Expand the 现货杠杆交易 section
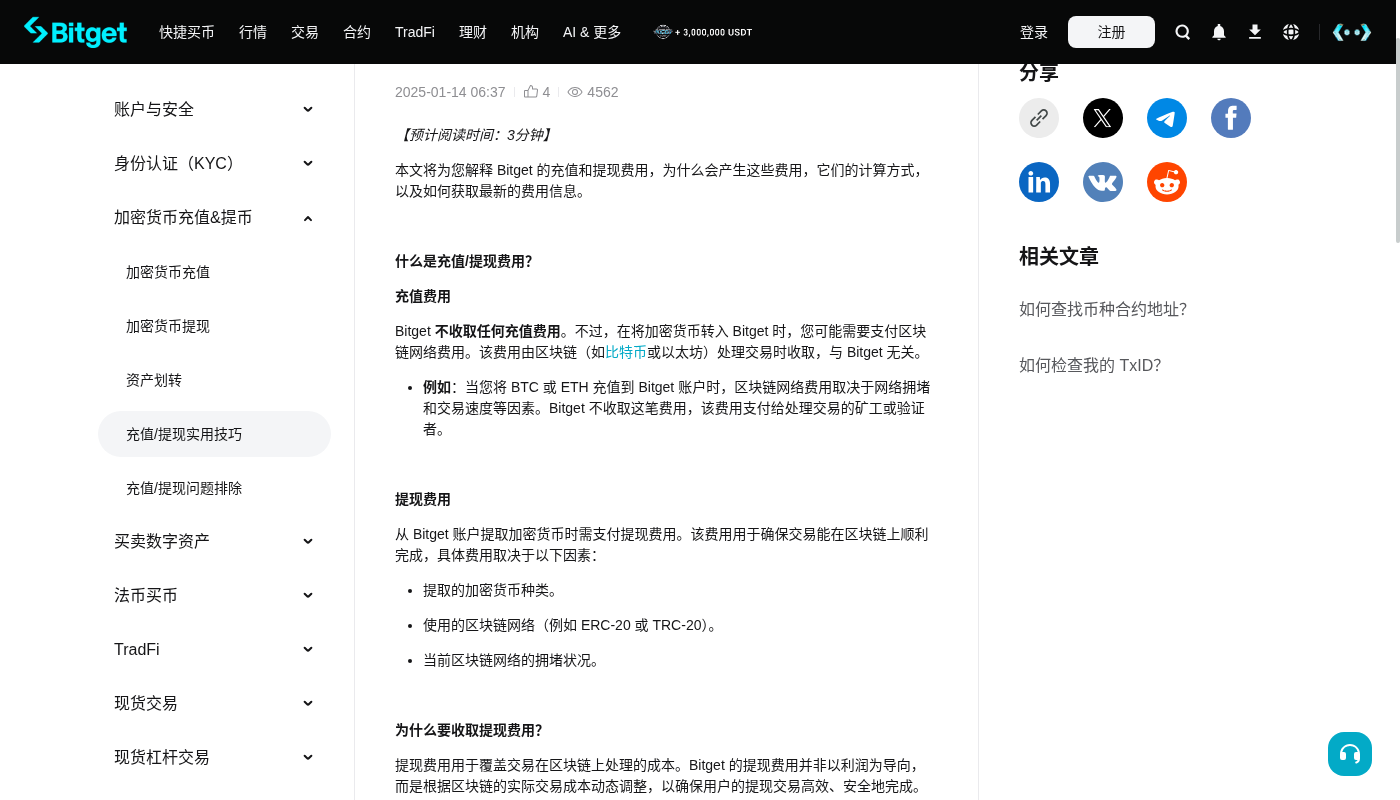 (214, 757)
